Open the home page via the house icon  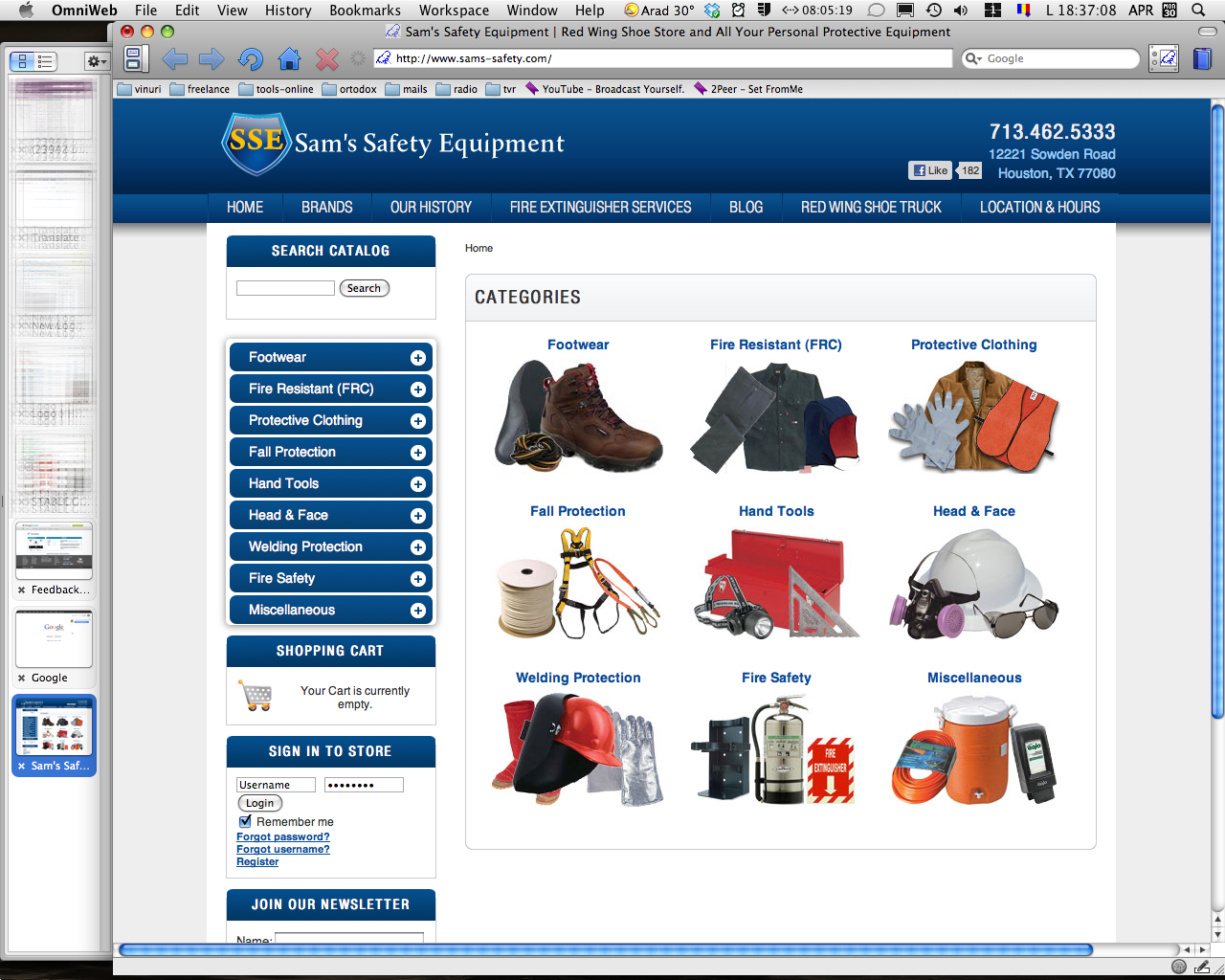tap(289, 59)
